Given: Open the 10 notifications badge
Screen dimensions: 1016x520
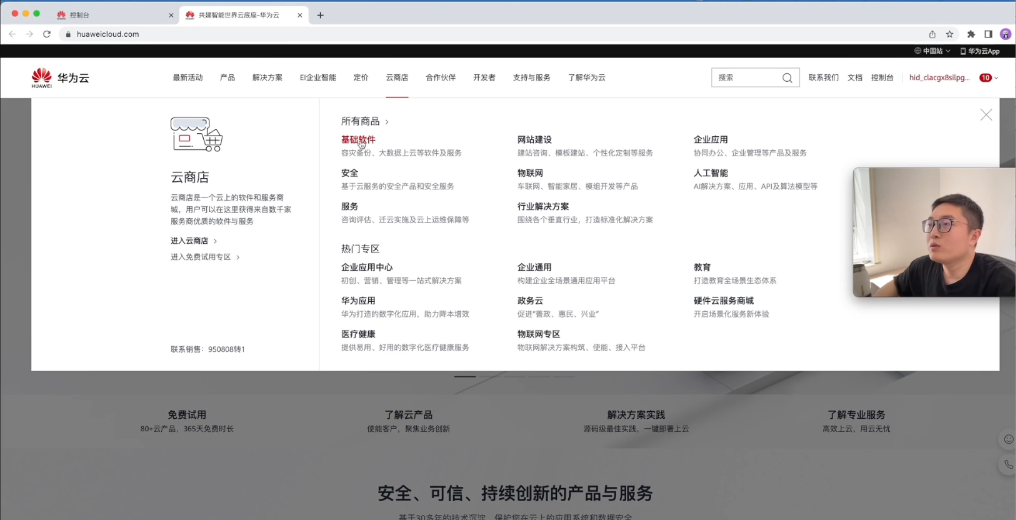Looking at the screenshot, I should tap(985, 78).
